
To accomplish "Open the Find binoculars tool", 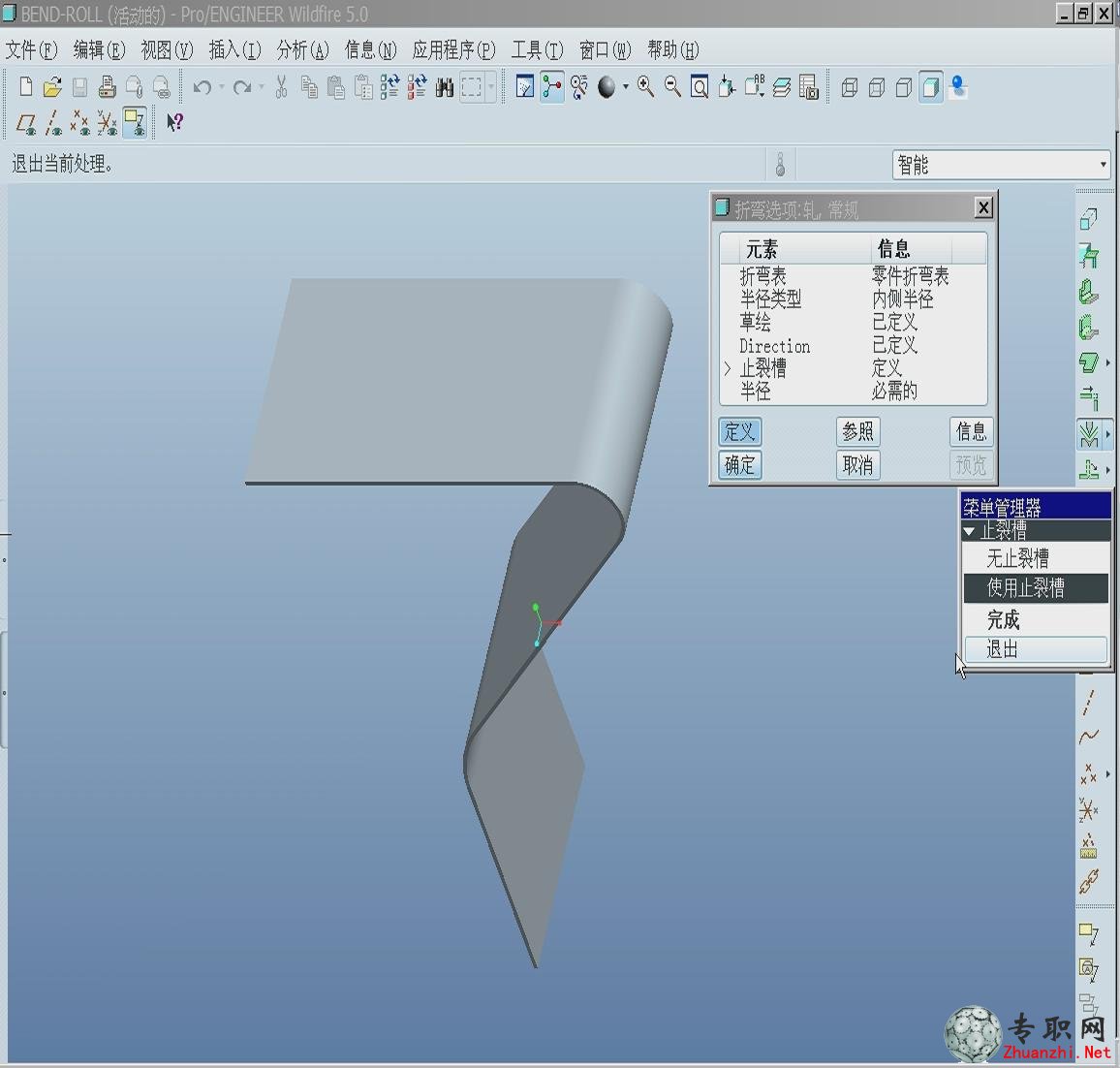I will pyautogui.click(x=445, y=87).
